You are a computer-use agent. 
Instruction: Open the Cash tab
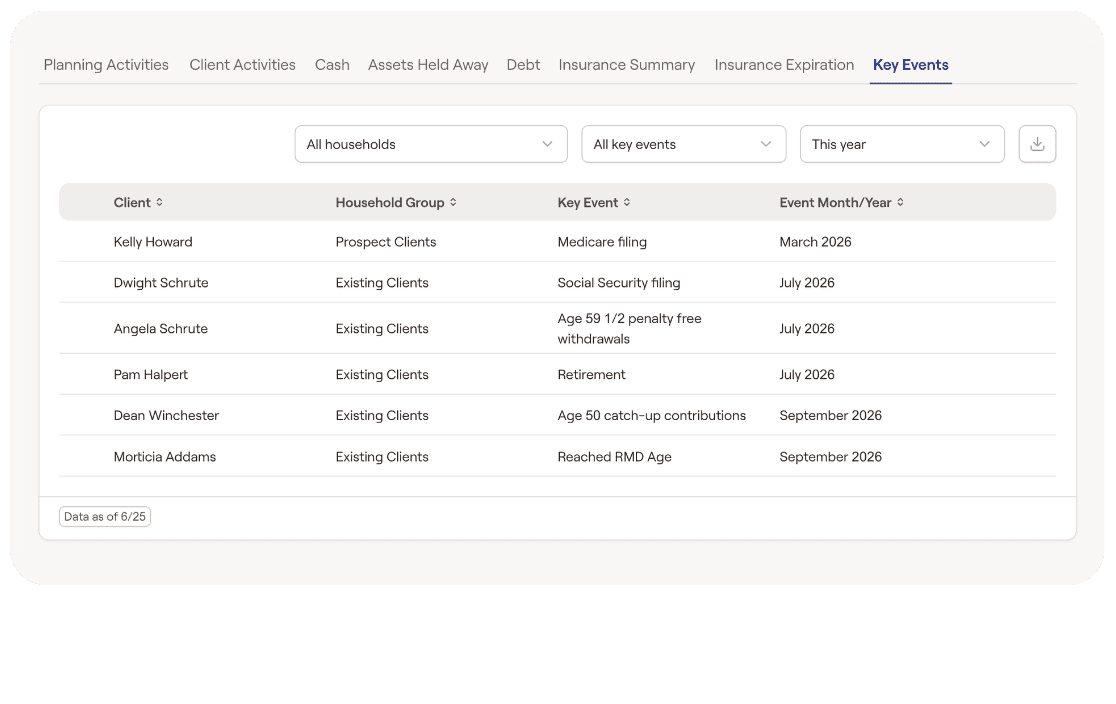(x=332, y=65)
